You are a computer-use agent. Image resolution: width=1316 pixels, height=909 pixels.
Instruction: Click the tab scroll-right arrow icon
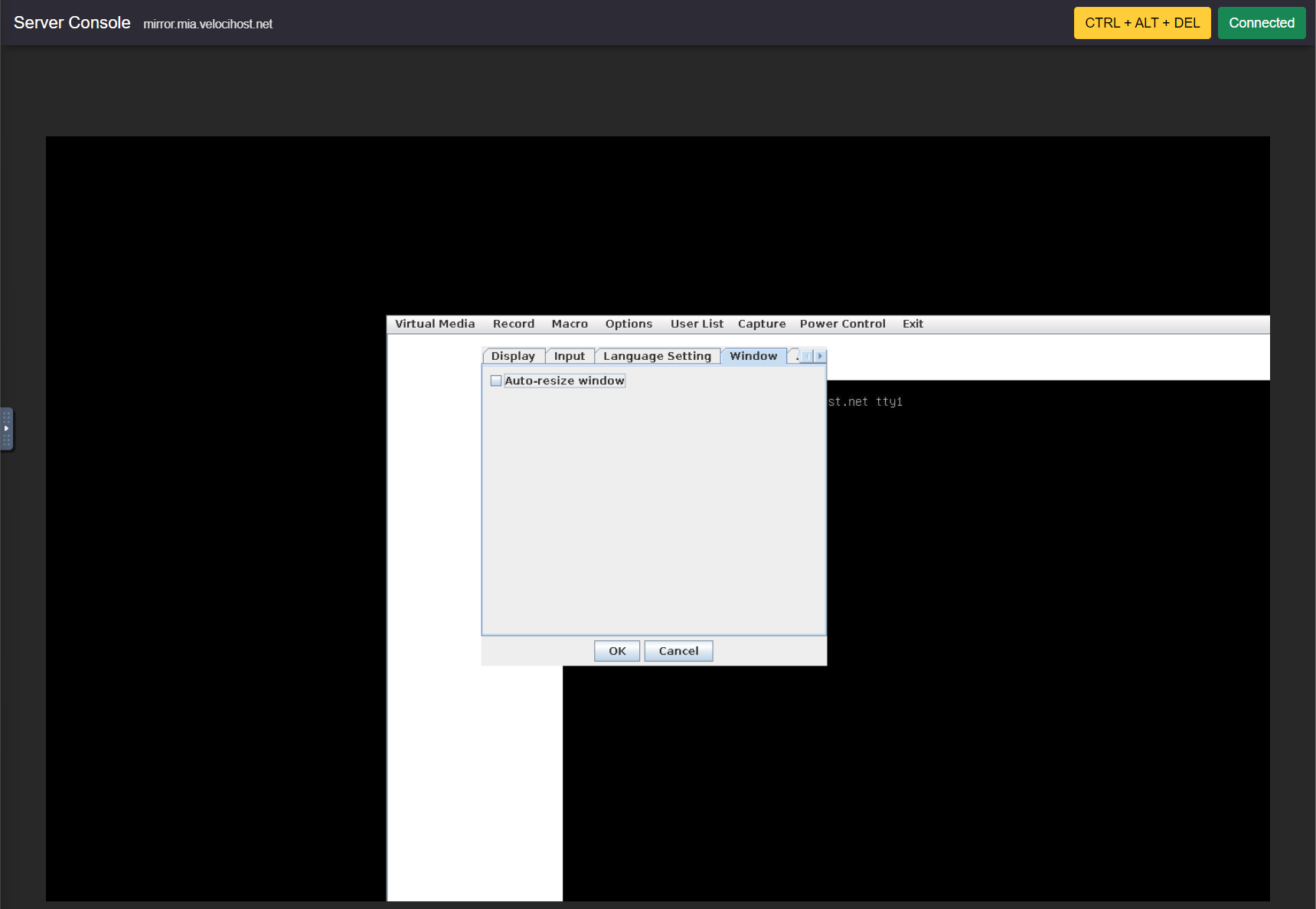click(x=819, y=355)
